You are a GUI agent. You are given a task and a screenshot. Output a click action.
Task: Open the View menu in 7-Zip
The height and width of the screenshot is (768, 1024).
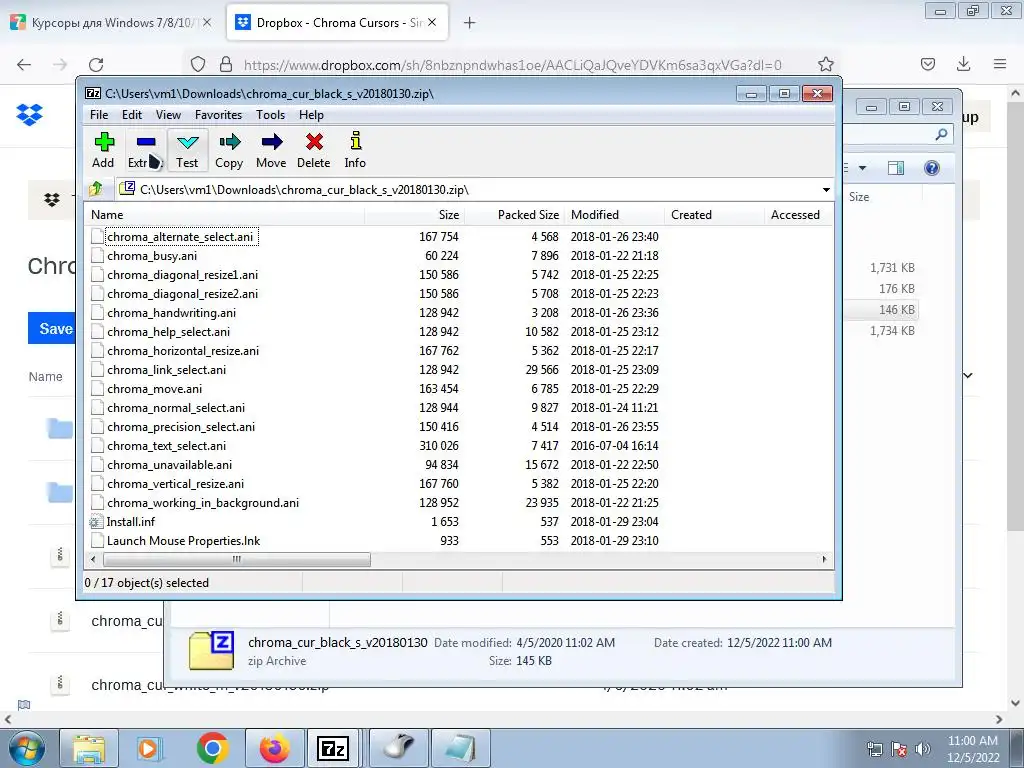click(168, 115)
